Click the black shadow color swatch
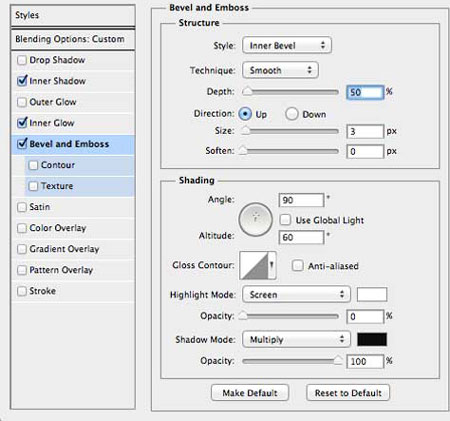The width and height of the screenshot is (450, 421). point(372,339)
